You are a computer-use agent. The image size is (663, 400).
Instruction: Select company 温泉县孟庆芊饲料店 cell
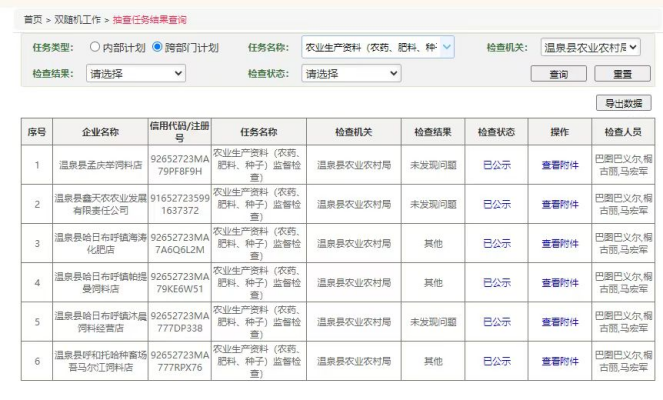click(x=98, y=164)
